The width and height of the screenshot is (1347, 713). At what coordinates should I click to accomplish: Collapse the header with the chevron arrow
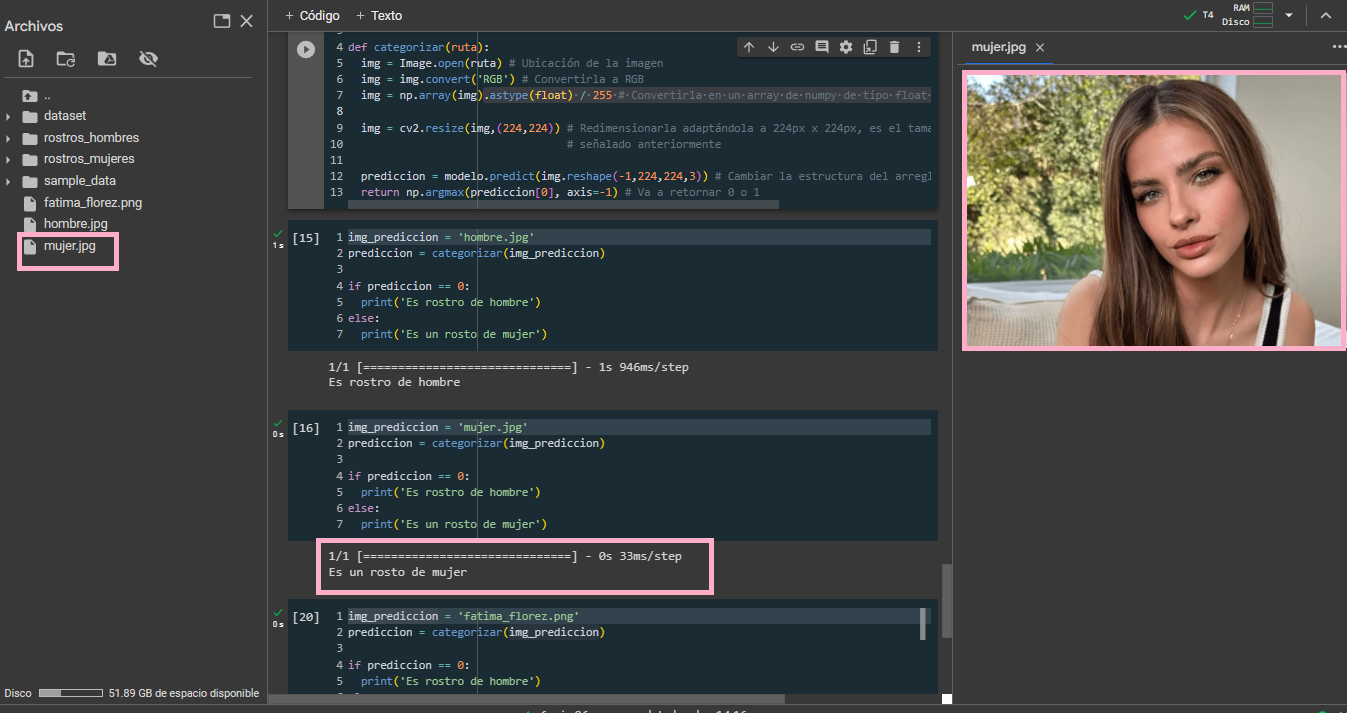pyautogui.click(x=1326, y=16)
